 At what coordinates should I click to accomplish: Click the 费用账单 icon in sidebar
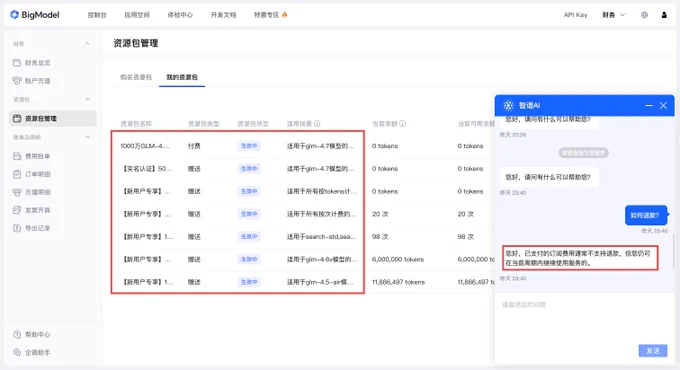17,156
